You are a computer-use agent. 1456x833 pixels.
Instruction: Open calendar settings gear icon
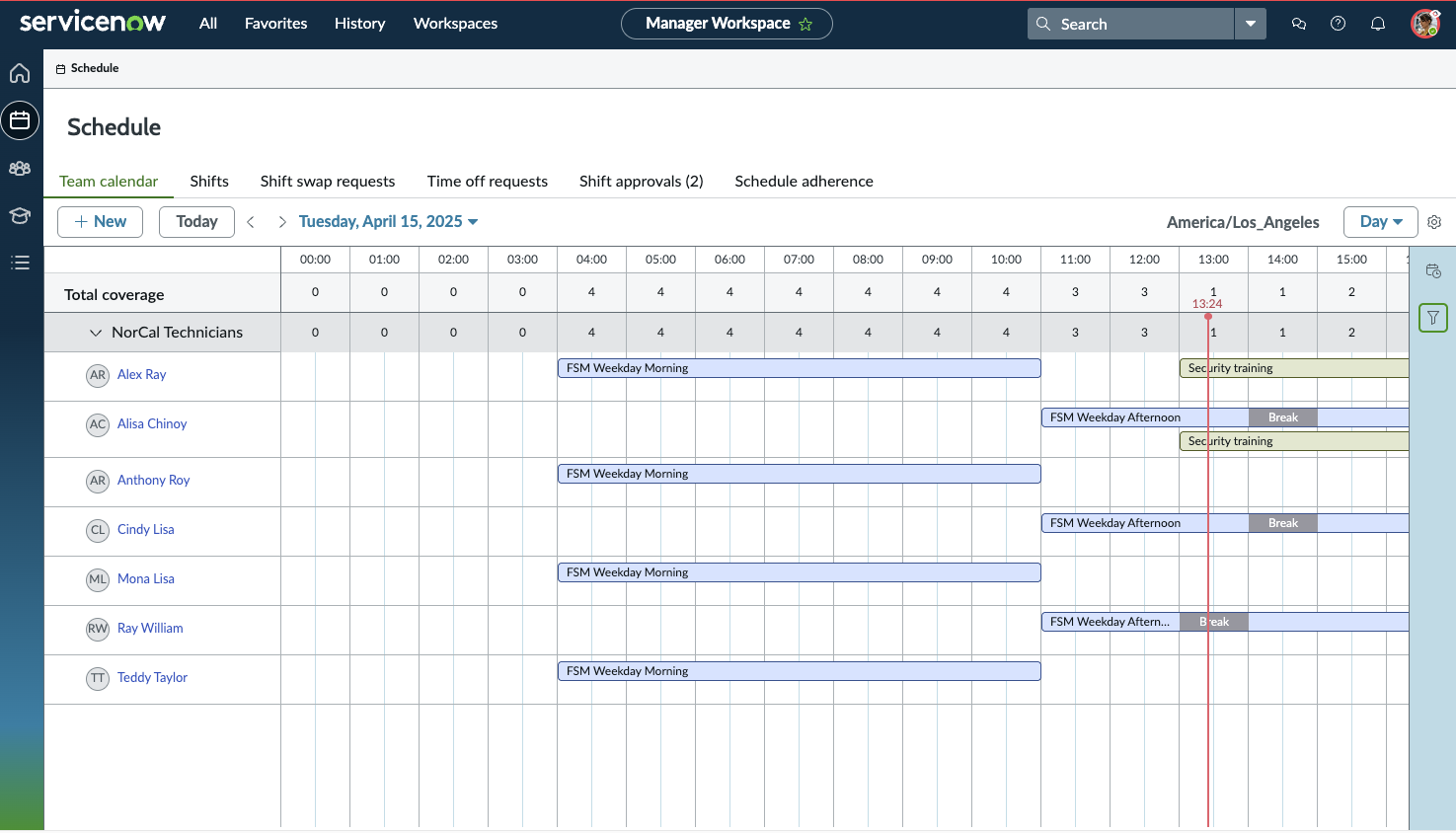tap(1434, 222)
